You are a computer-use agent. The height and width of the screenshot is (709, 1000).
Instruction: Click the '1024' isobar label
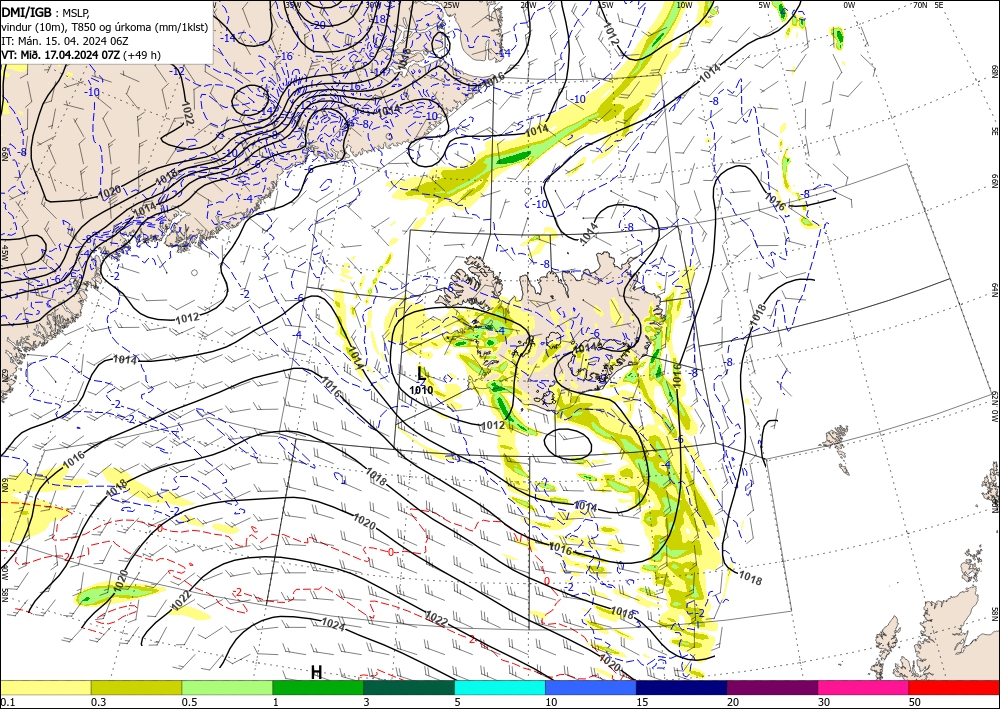coord(333,624)
